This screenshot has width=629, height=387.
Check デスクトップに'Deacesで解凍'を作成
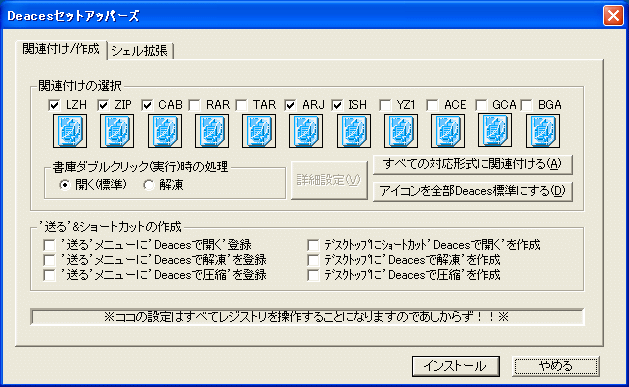[313, 260]
